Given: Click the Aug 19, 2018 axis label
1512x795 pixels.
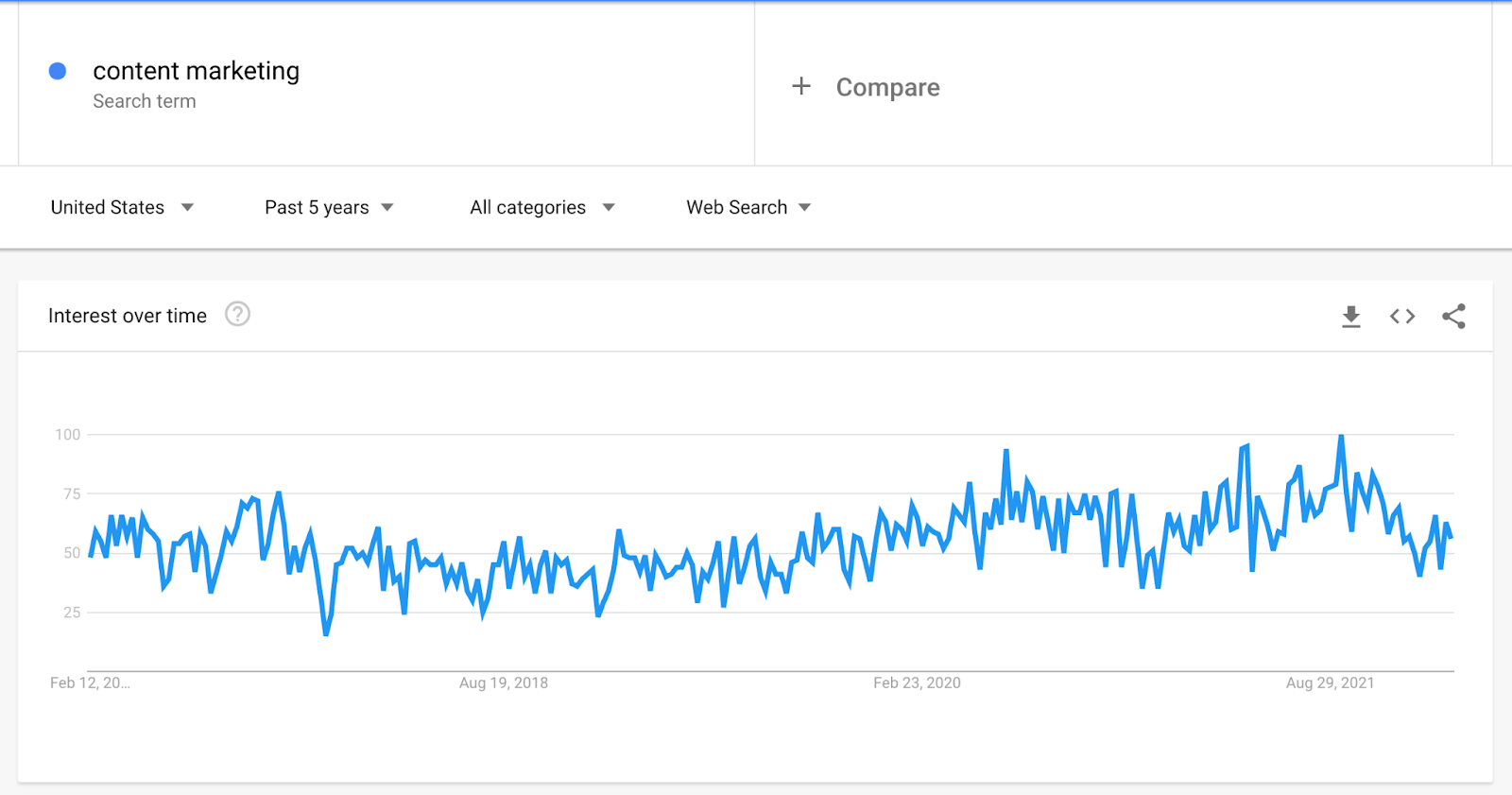Looking at the screenshot, I should (503, 683).
